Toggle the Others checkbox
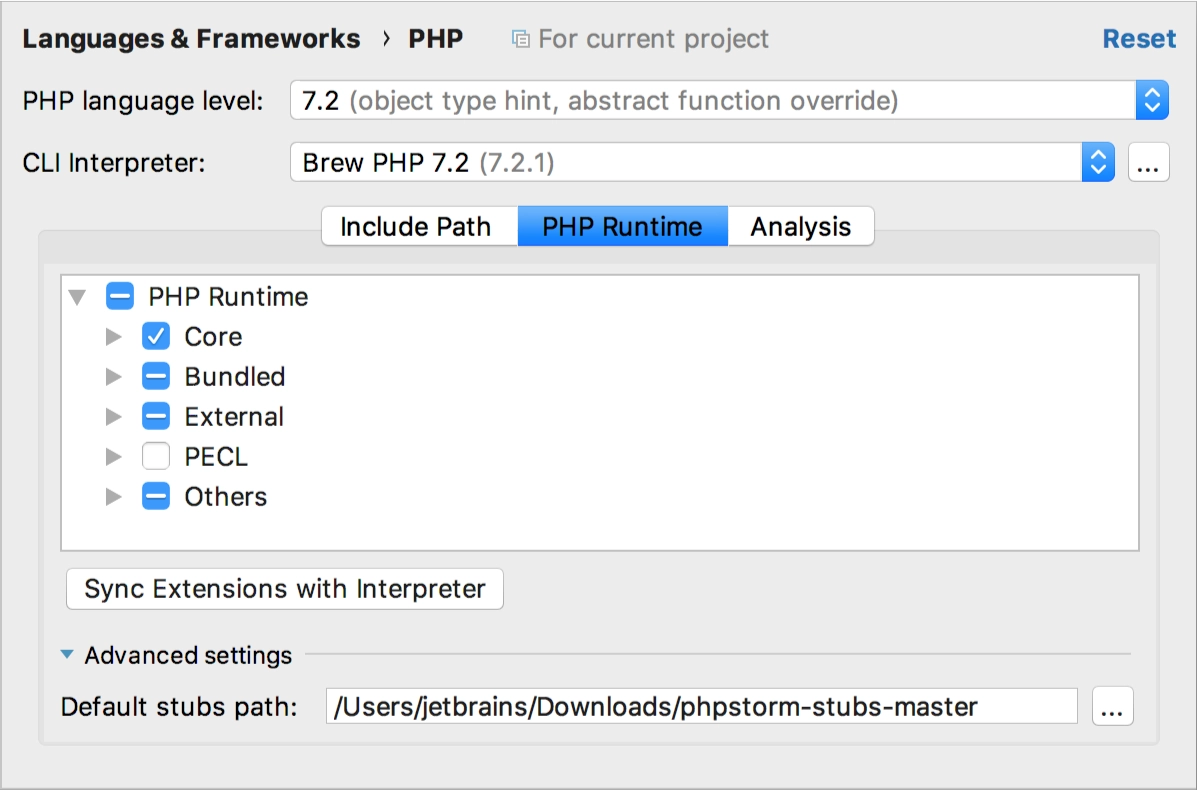1197x792 pixels. point(156,496)
